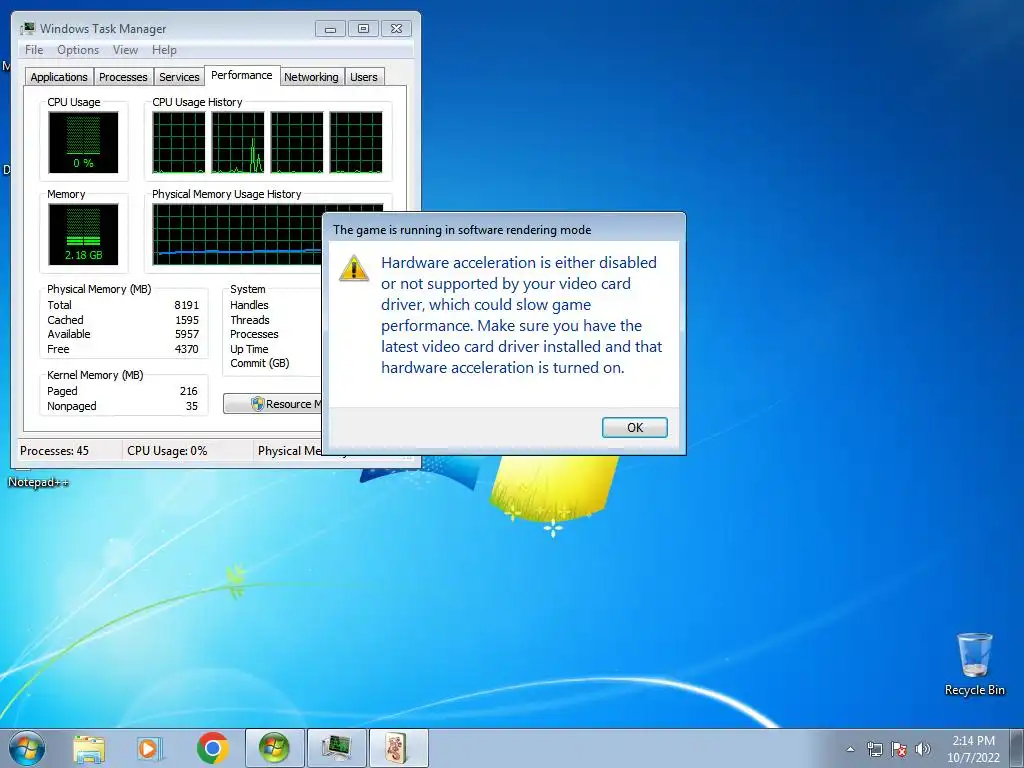Open the View menu in Task Manager
The height and width of the screenshot is (768, 1024).
point(125,50)
